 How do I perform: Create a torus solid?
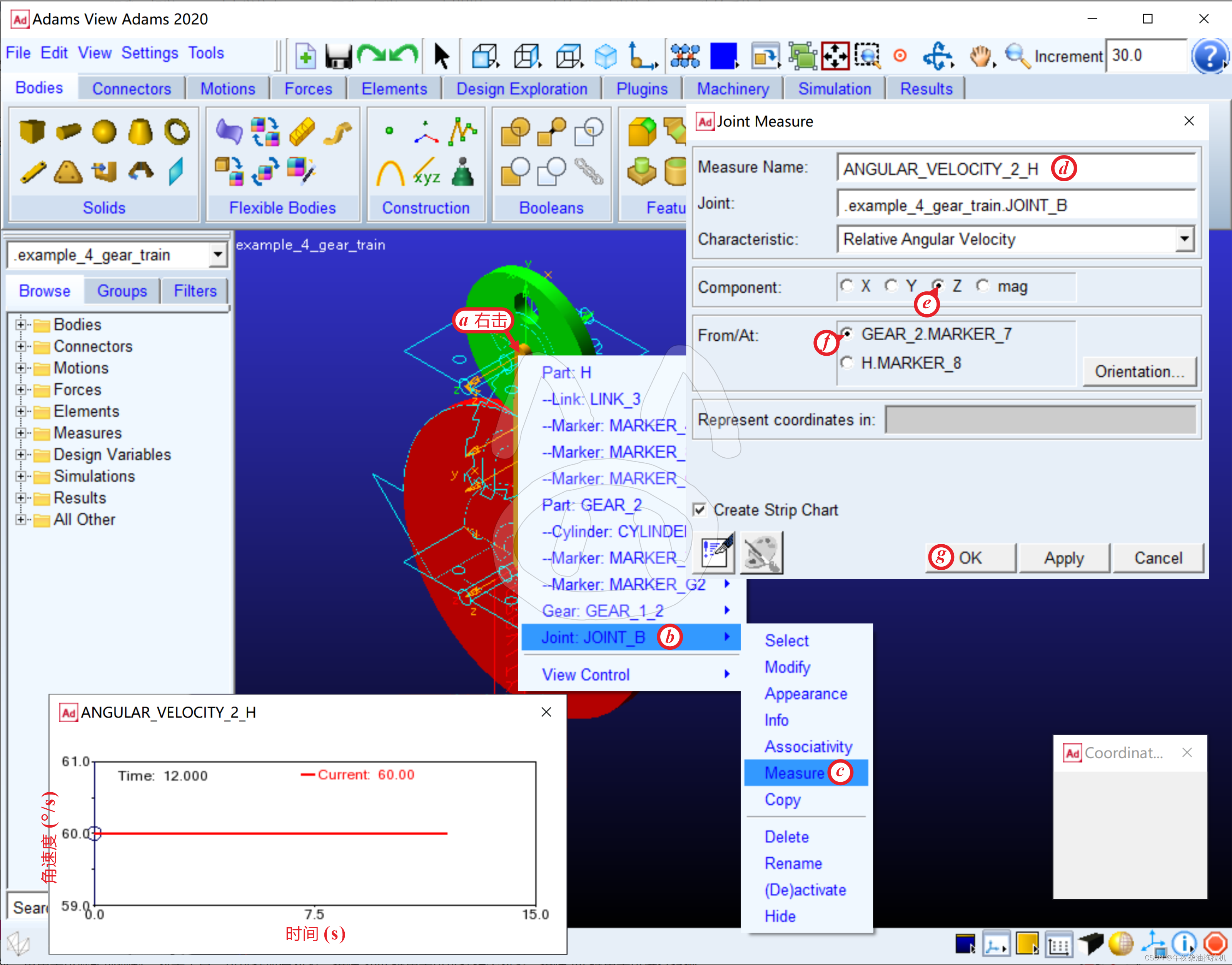(177, 131)
